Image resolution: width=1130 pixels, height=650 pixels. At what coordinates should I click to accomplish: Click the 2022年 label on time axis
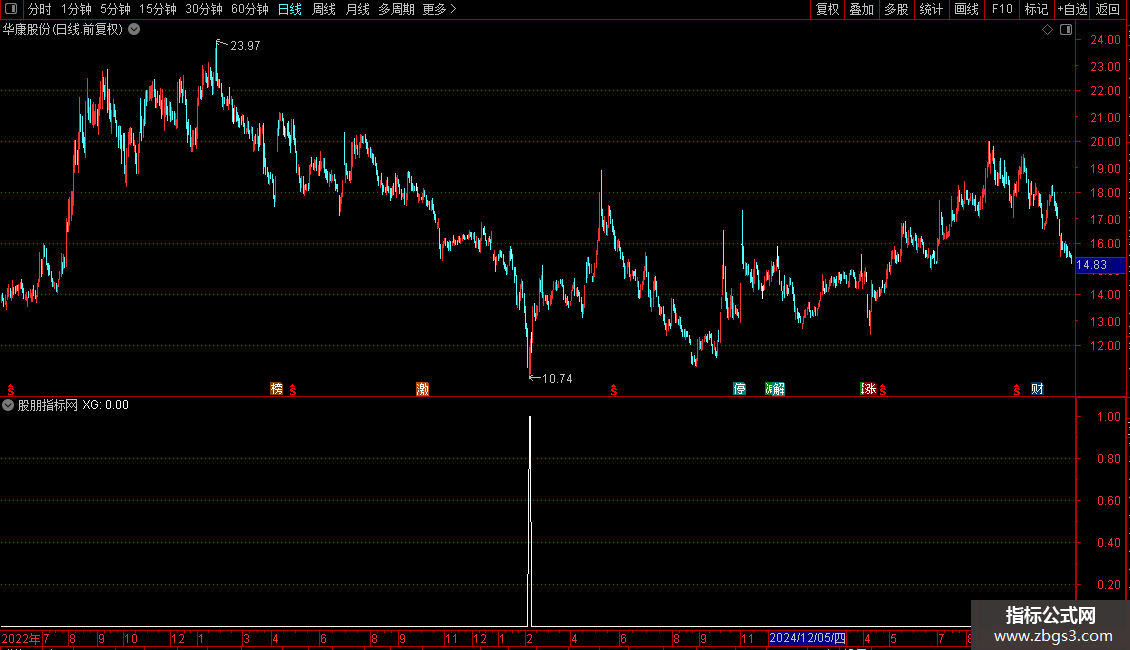coord(21,638)
